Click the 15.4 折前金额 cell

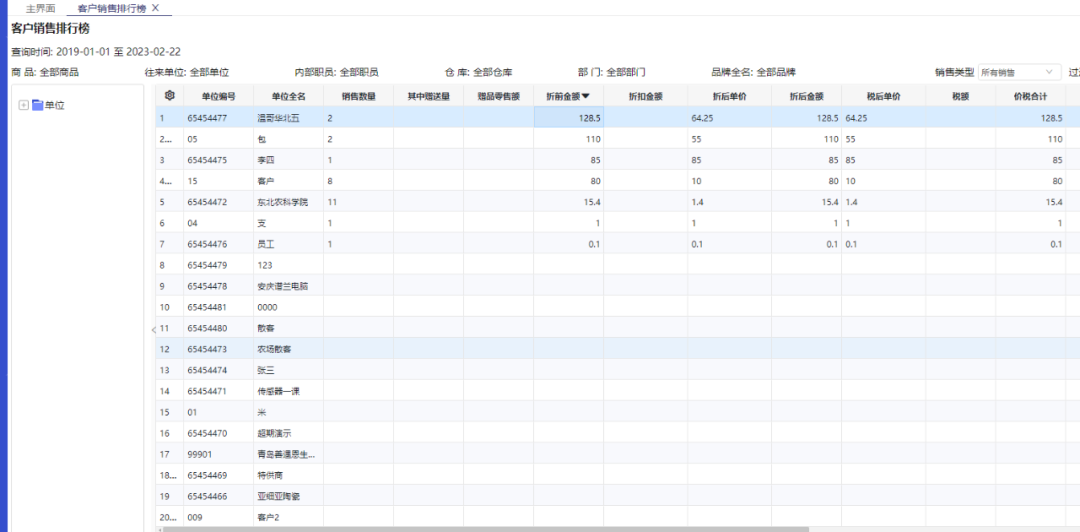coord(569,202)
